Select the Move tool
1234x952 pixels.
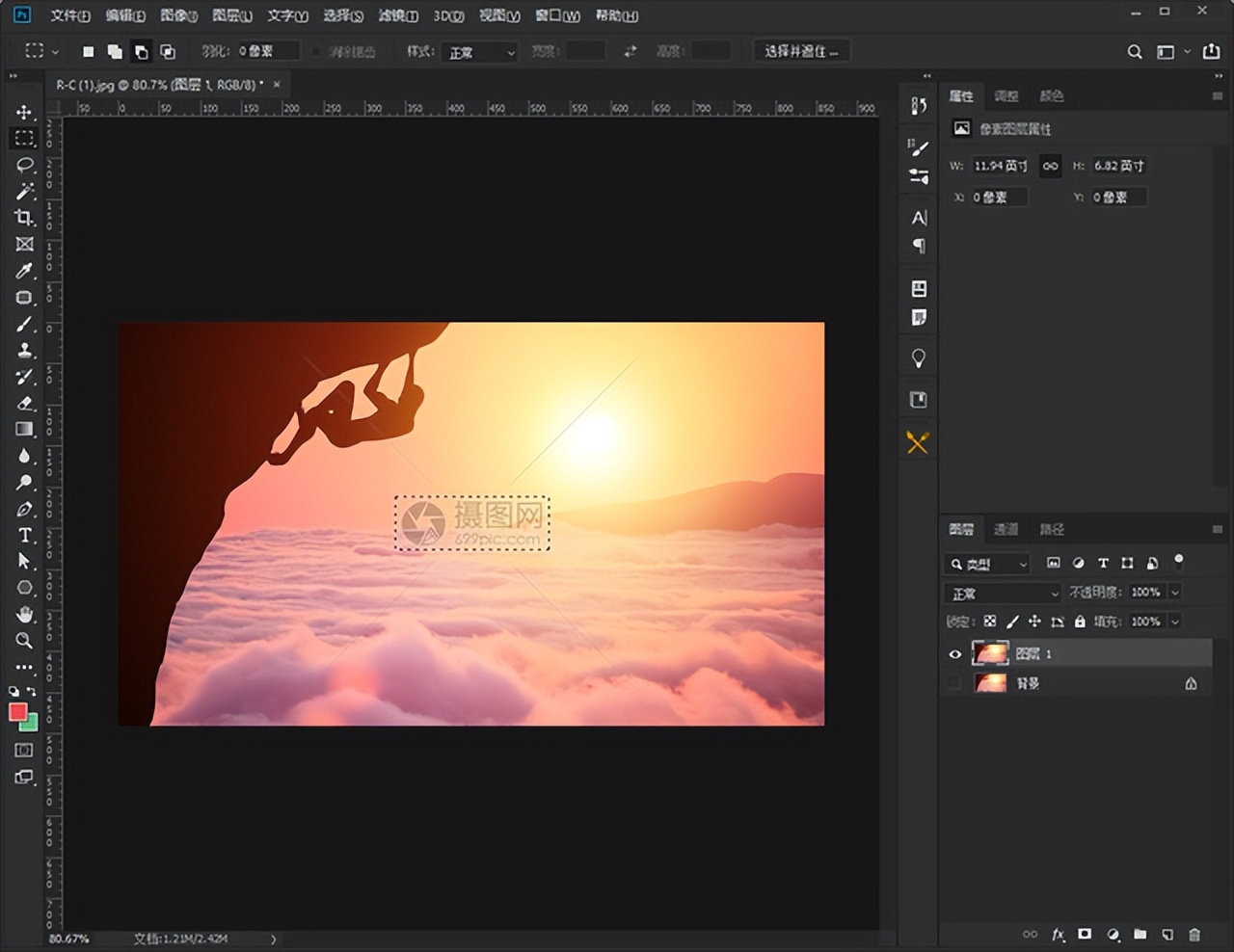(x=24, y=112)
